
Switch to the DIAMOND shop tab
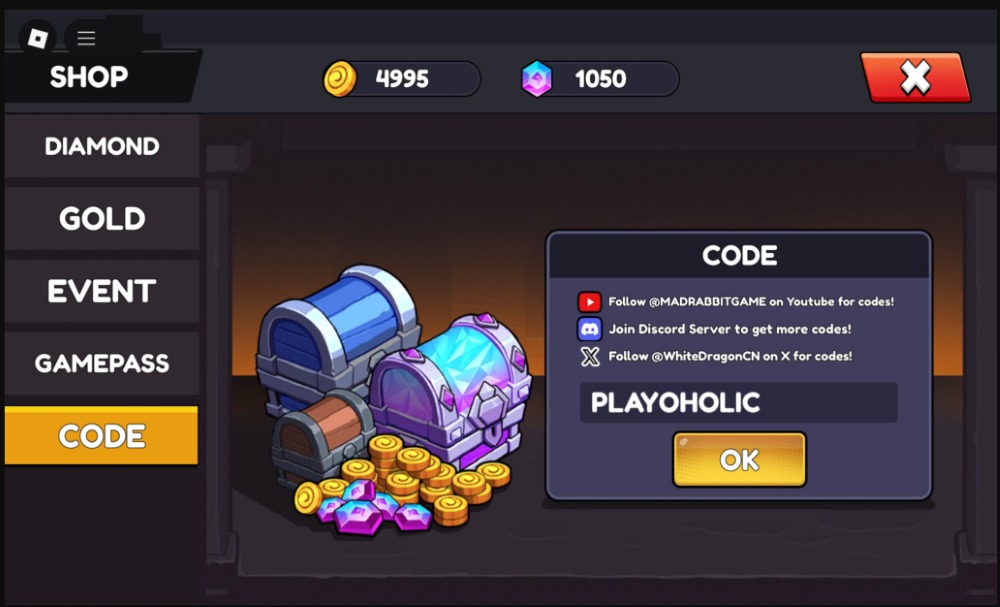[102, 146]
